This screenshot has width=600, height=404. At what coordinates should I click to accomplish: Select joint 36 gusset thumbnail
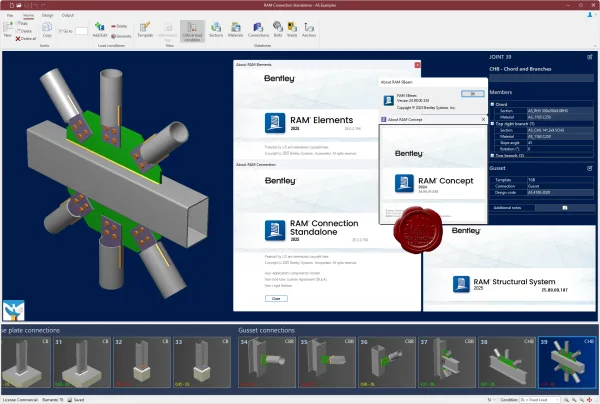387,362
